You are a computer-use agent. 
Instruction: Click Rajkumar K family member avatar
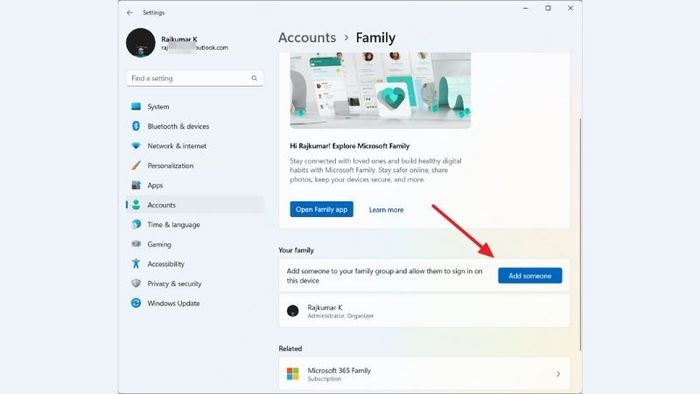tap(293, 311)
